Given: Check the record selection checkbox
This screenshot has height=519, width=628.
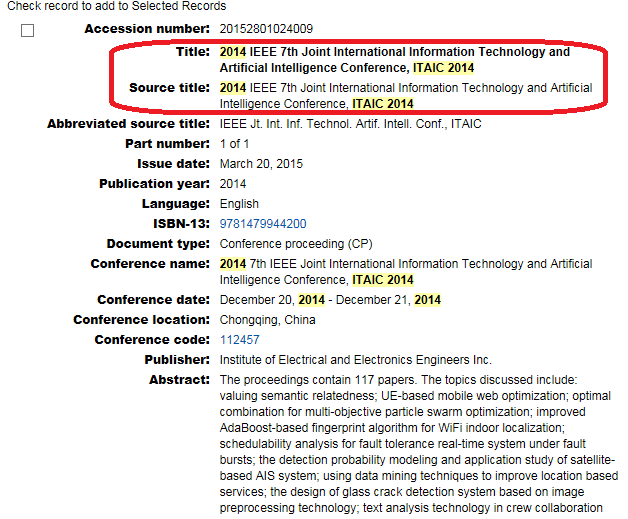Looking at the screenshot, I should (x=27, y=30).
